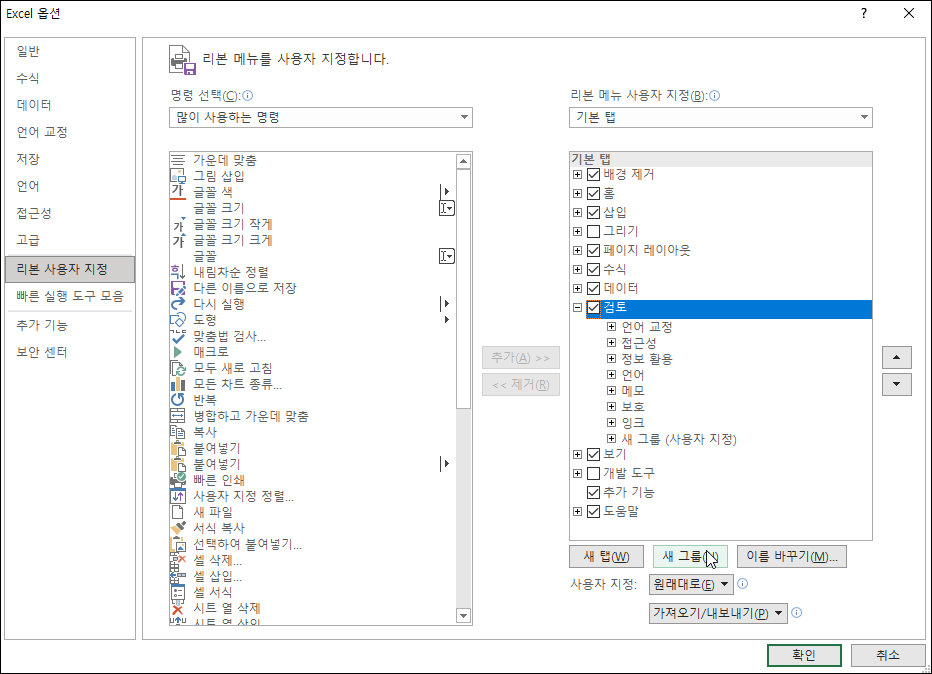Select the 모두 새로 고침 icon
The height and width of the screenshot is (674, 932).
click(x=178, y=368)
